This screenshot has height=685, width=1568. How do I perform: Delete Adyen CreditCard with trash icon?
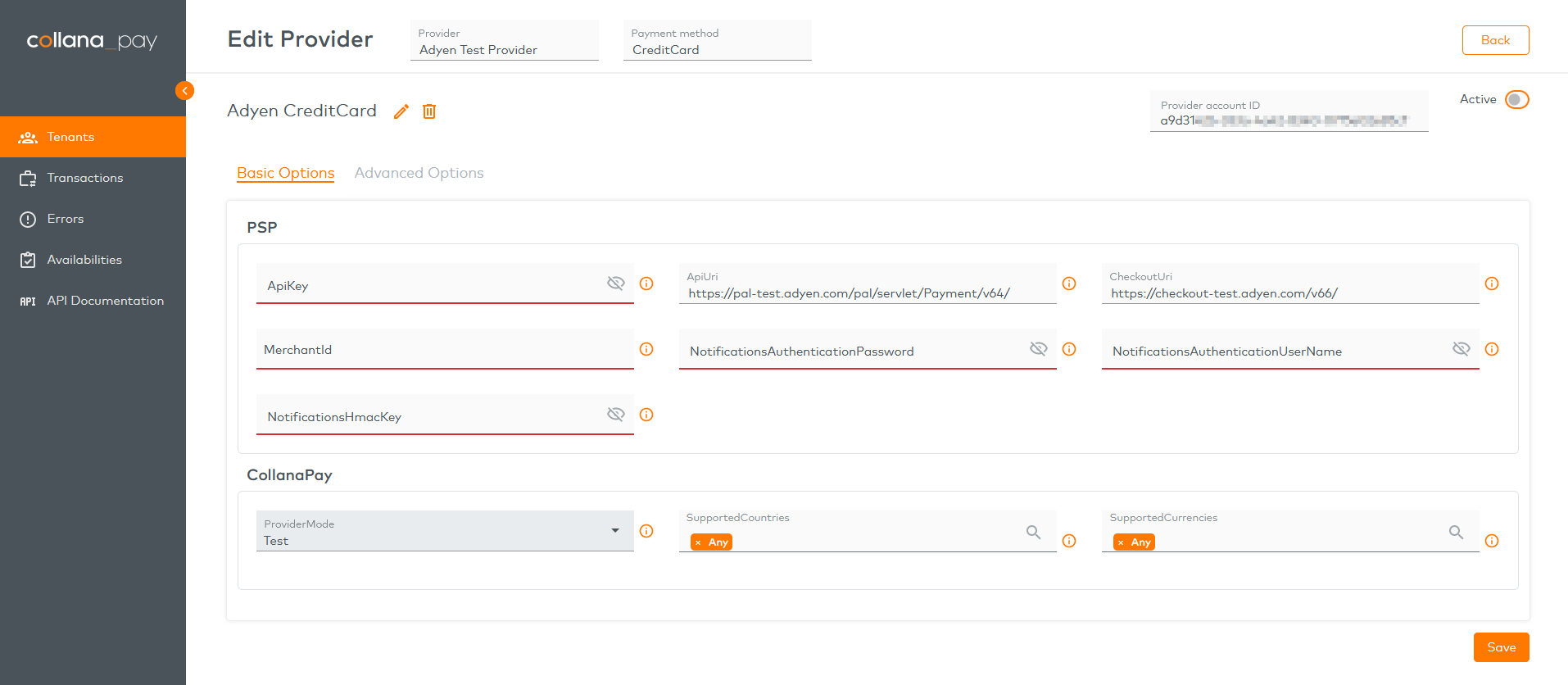pos(429,111)
